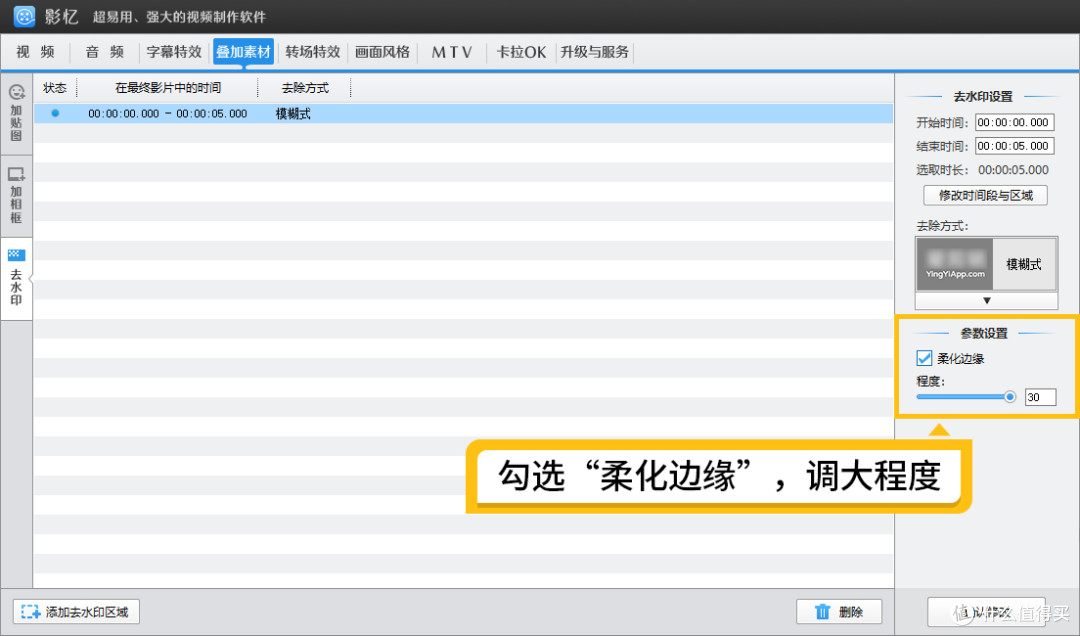Open the 字幕特效 tab
Image resolution: width=1080 pixels, height=636 pixels.
[x=174, y=52]
